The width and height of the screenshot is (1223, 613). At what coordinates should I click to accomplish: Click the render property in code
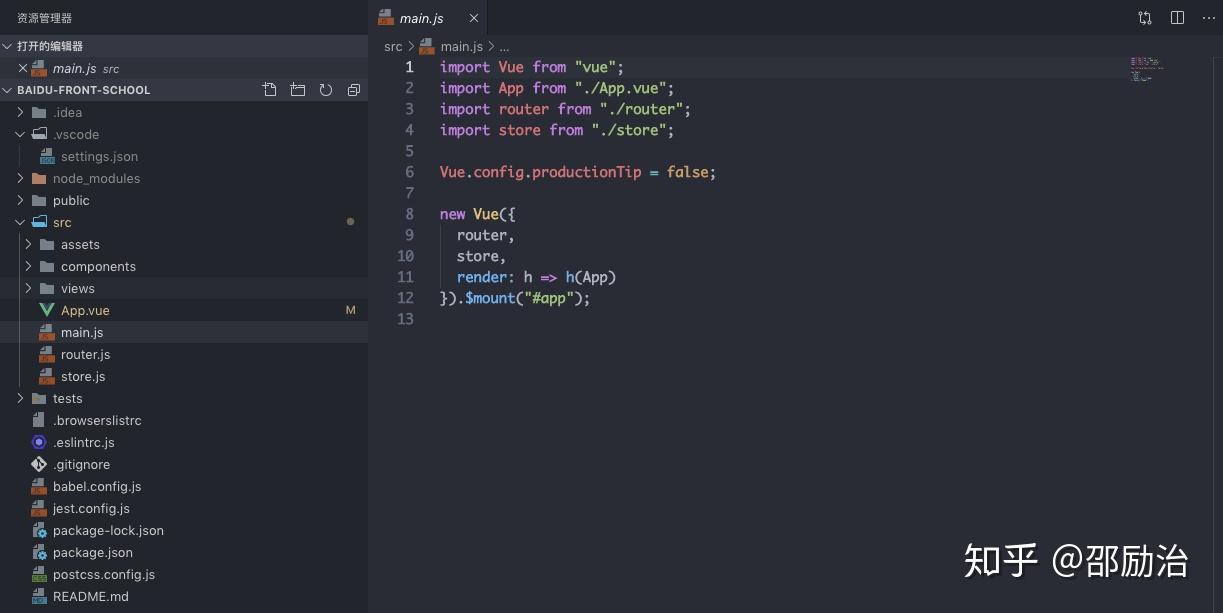[483, 277]
